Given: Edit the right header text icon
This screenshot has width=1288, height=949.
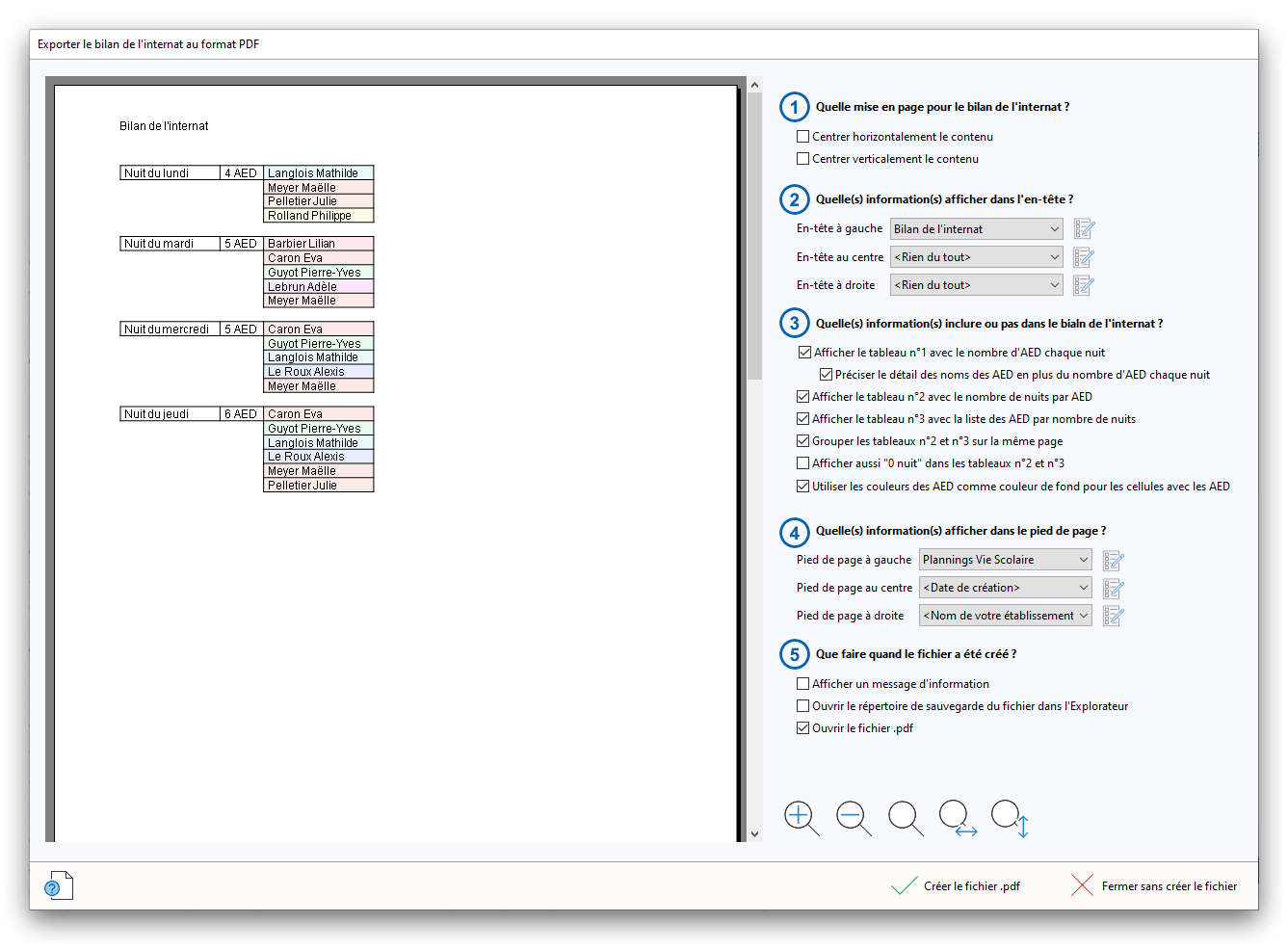Looking at the screenshot, I should click(x=1084, y=285).
